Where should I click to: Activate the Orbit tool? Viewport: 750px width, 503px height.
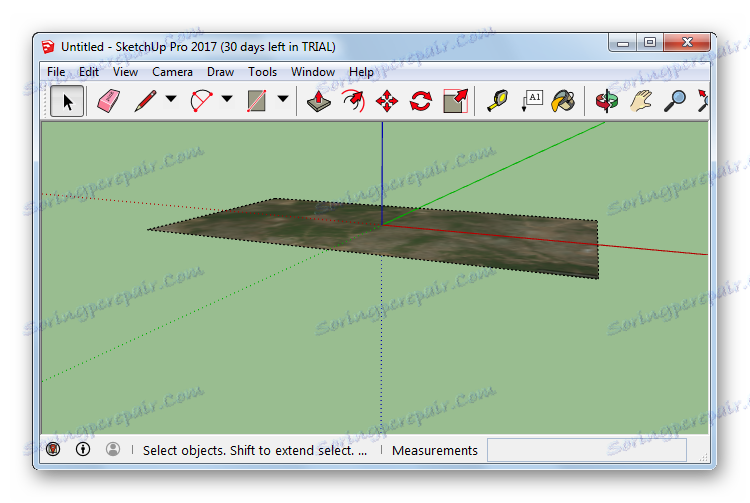(x=607, y=101)
